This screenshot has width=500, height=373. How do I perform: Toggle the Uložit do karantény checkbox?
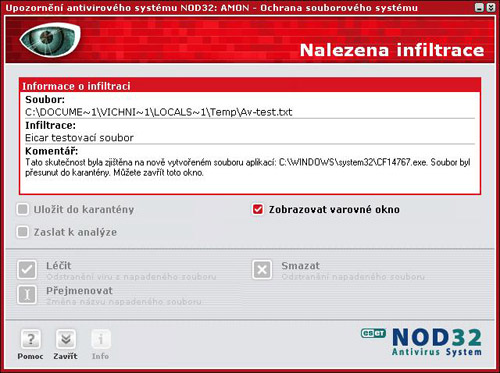(x=23, y=210)
